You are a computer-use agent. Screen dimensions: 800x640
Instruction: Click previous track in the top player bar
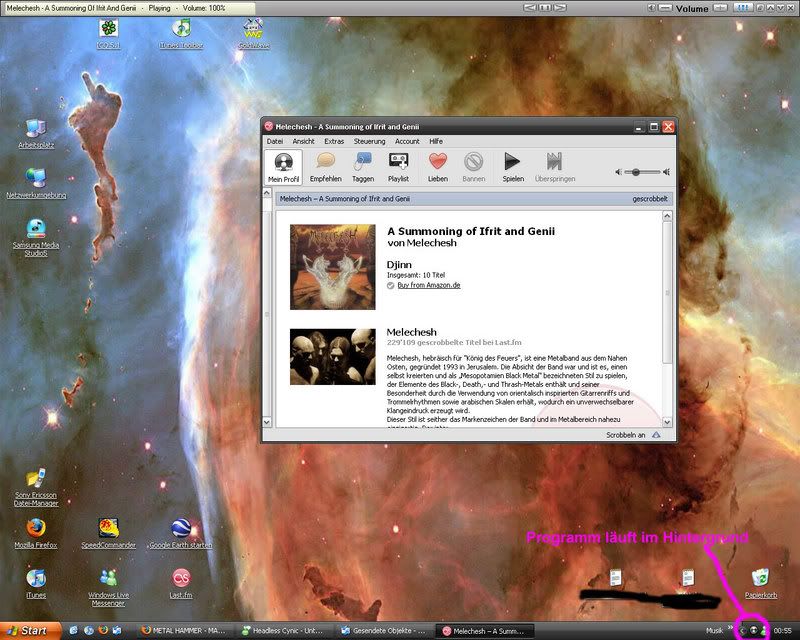(530, 8)
